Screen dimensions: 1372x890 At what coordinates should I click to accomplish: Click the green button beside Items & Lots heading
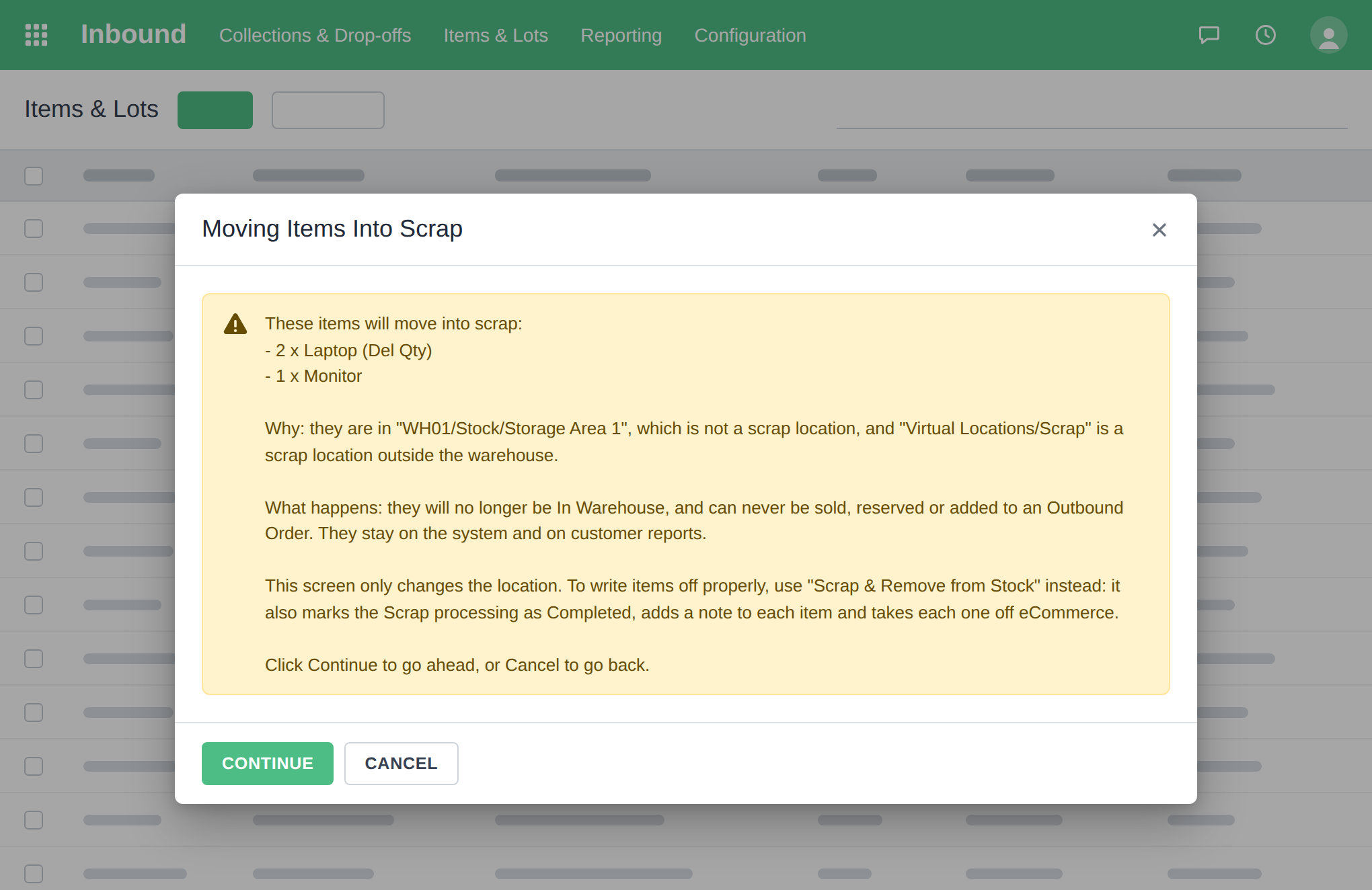pyautogui.click(x=215, y=110)
